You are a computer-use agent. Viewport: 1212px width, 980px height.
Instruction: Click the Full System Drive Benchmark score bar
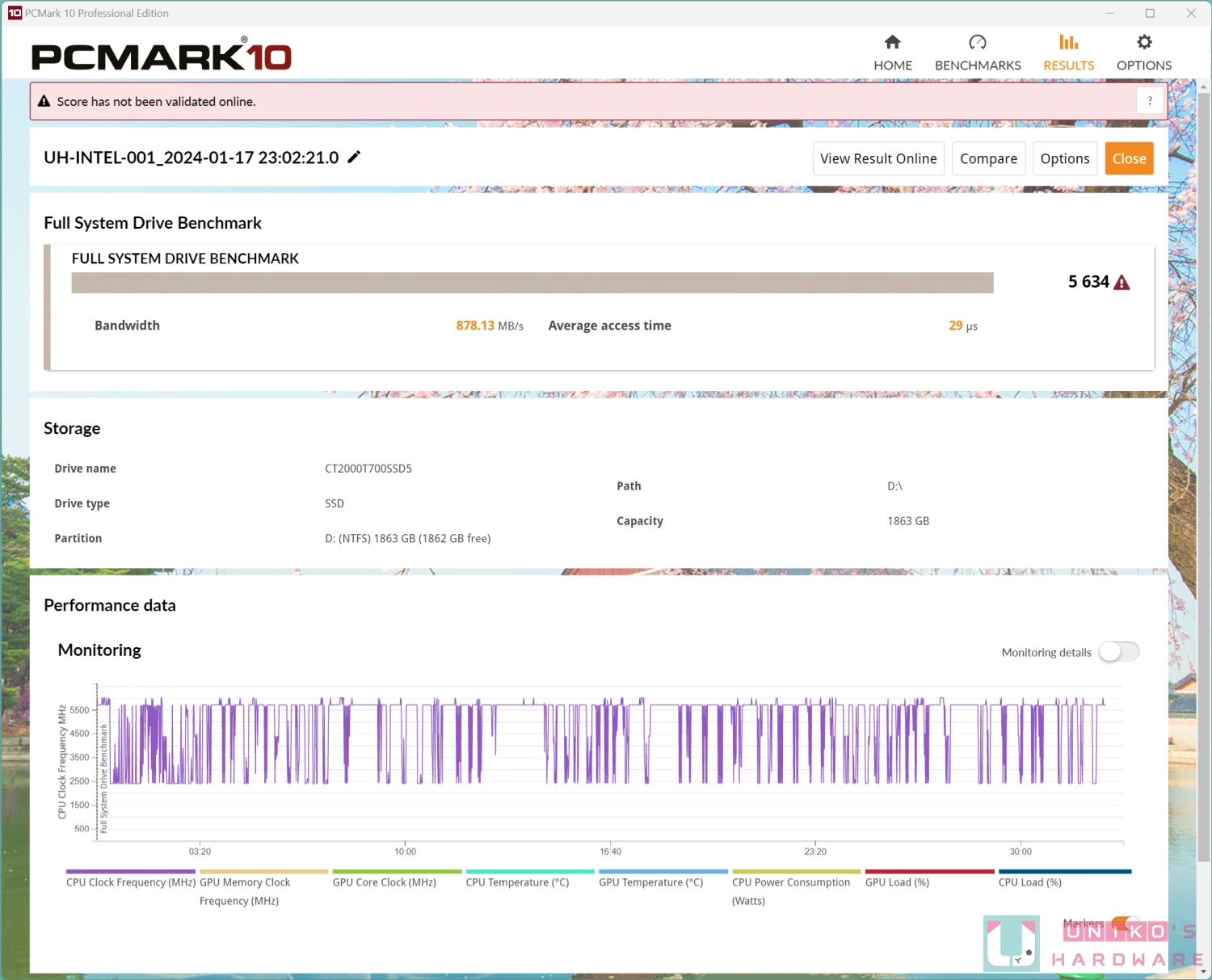pos(532,283)
